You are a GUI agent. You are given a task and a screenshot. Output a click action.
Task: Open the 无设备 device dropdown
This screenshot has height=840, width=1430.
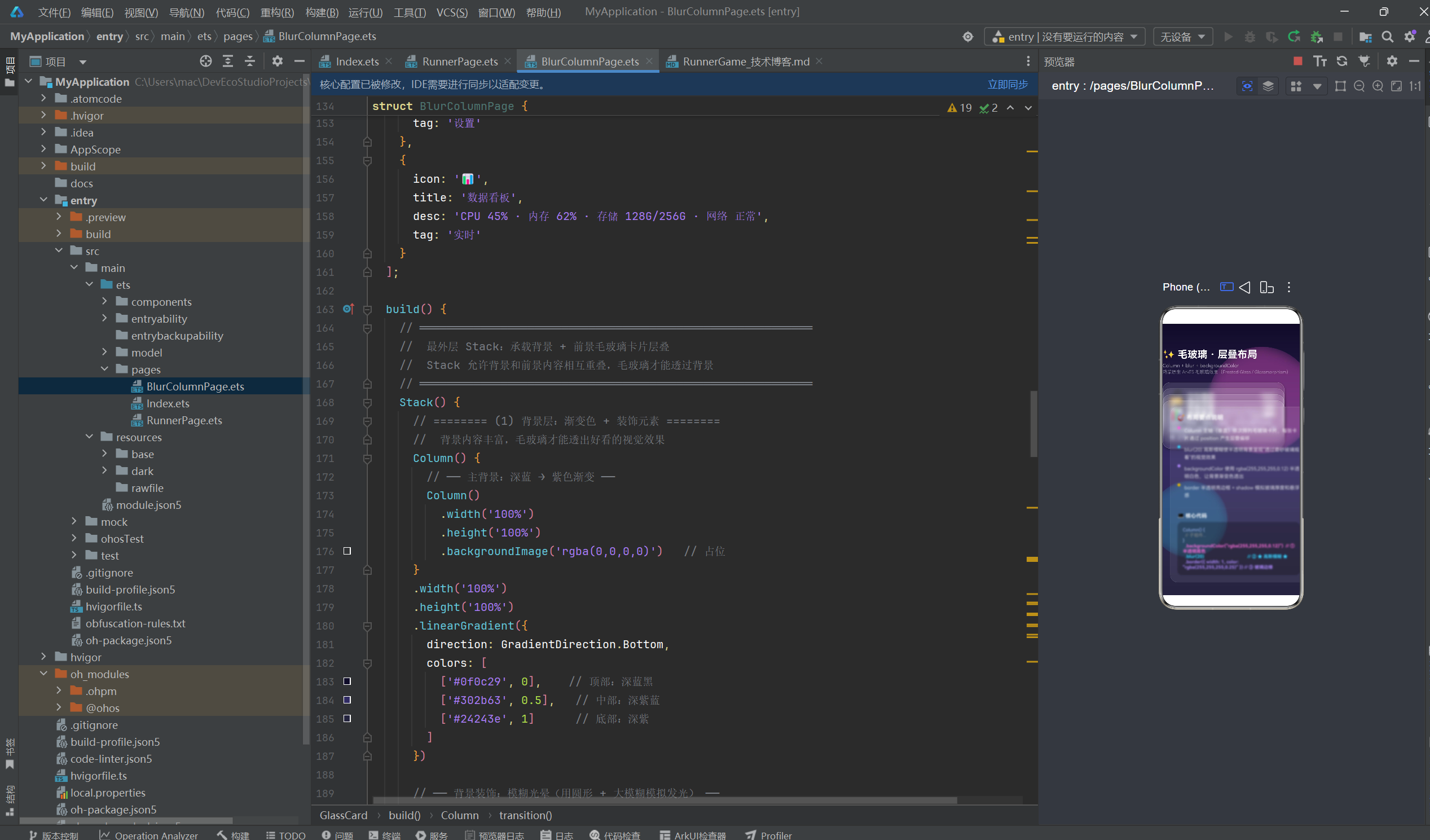pos(1182,37)
